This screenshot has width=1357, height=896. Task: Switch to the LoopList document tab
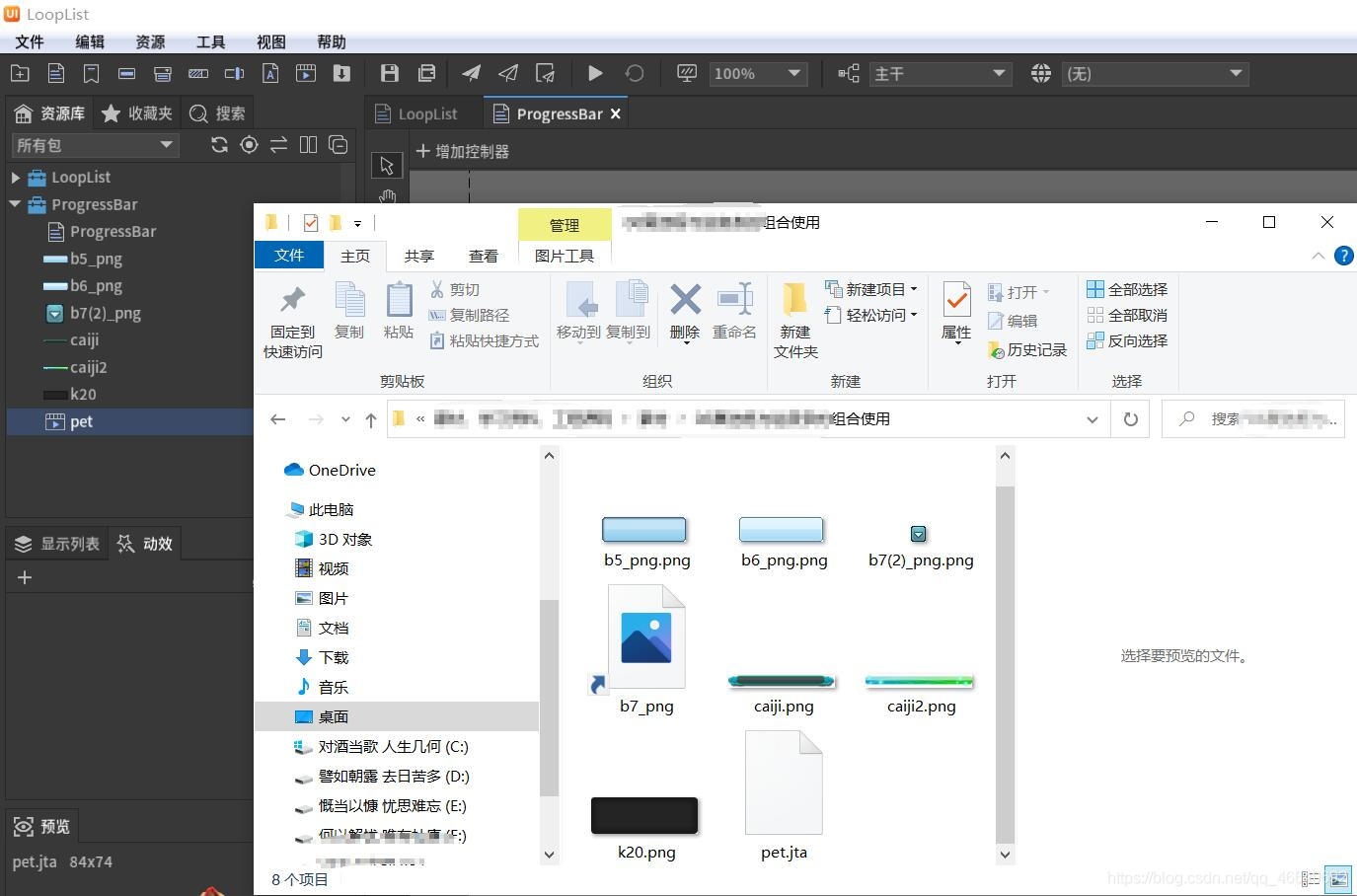(427, 113)
